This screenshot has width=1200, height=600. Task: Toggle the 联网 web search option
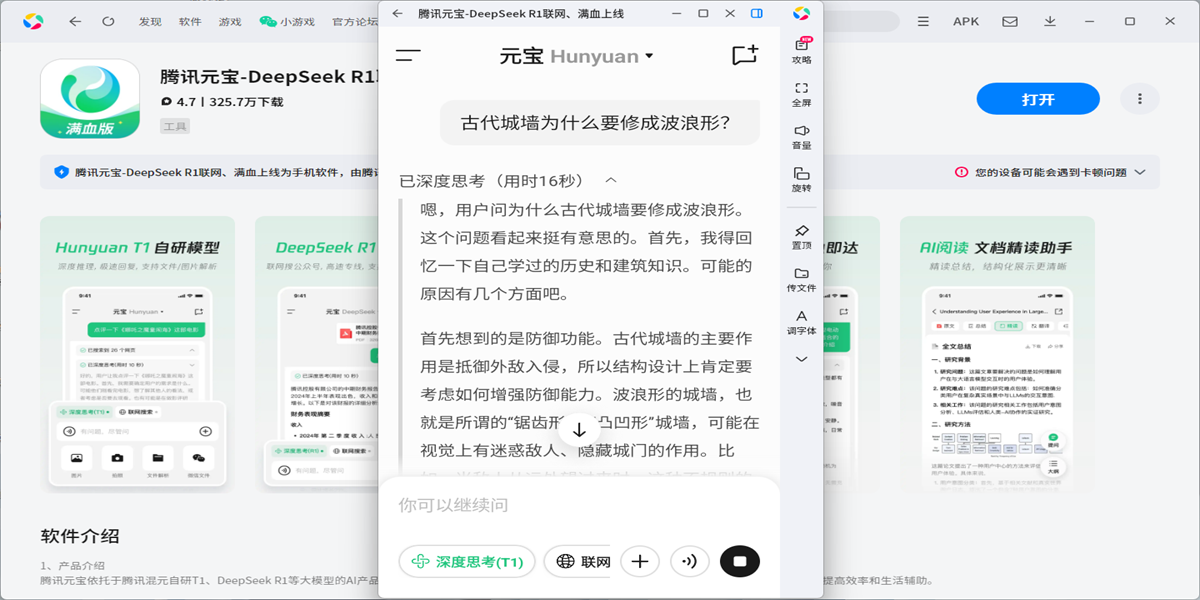pyautogui.click(x=582, y=562)
